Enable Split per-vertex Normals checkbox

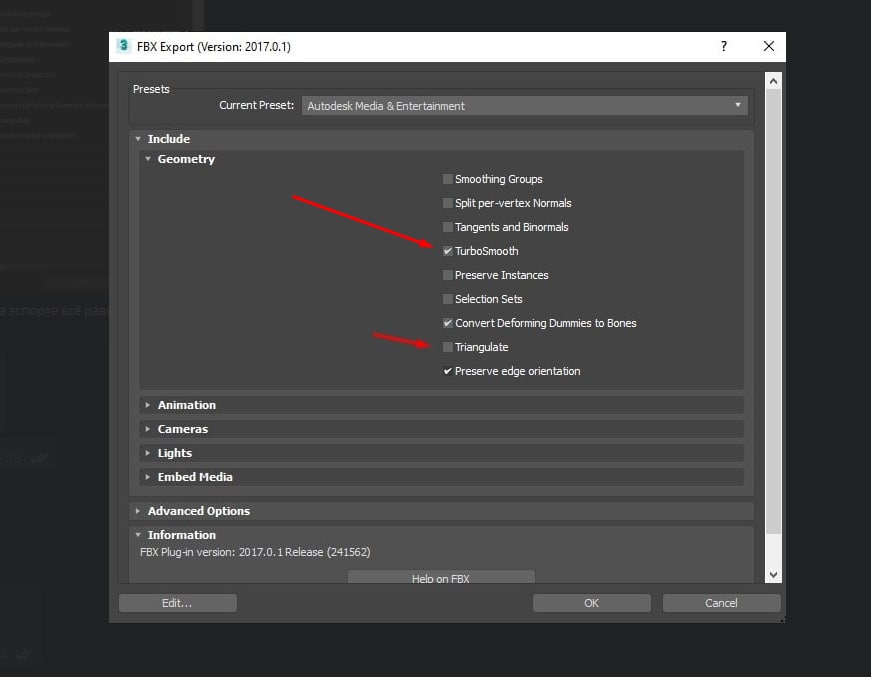(x=448, y=203)
